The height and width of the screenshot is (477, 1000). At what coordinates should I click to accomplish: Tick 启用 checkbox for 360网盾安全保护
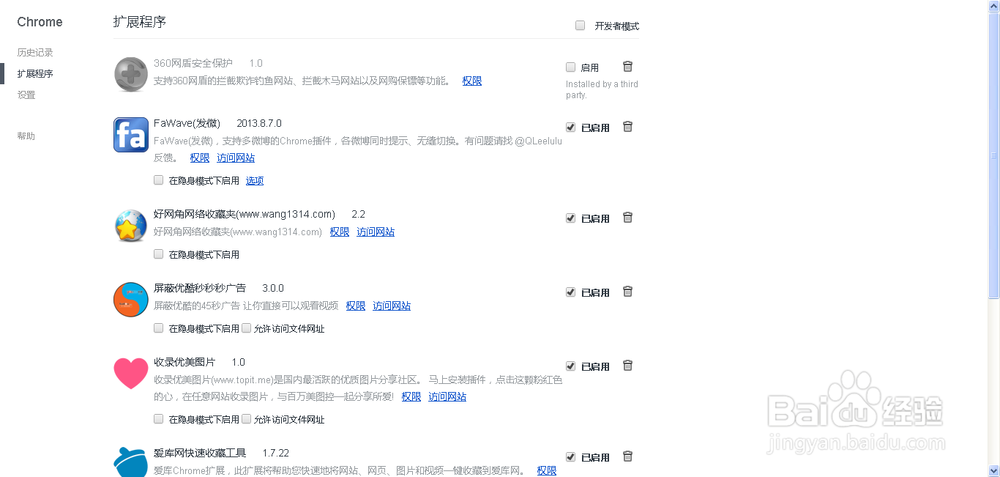(x=571, y=67)
